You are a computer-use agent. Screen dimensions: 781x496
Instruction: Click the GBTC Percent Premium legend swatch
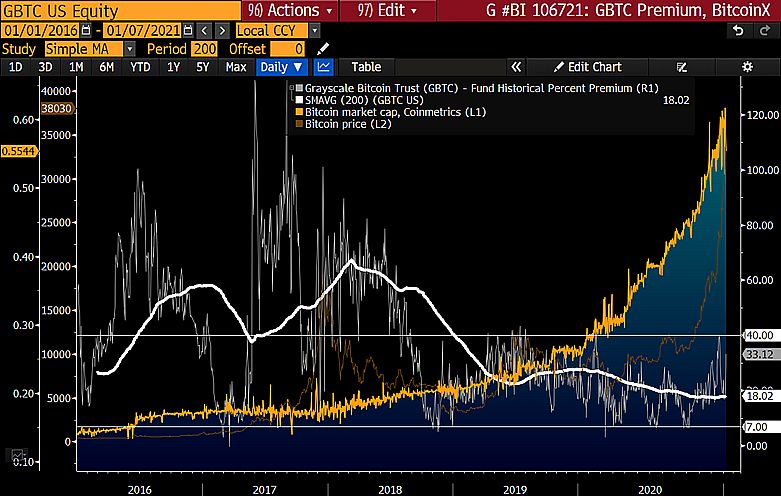point(299,88)
